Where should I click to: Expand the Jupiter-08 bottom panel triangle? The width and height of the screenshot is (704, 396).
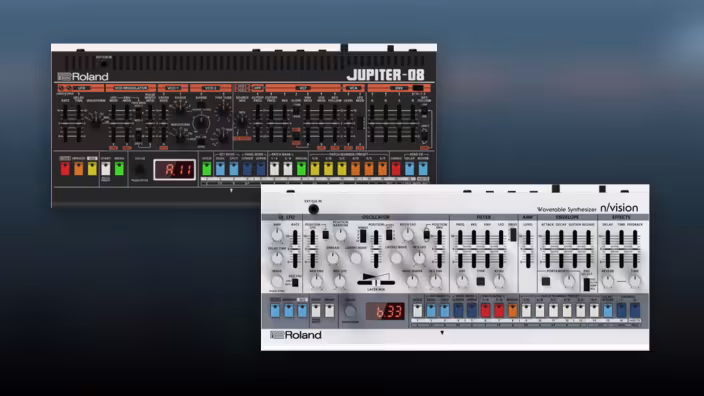tap(231, 190)
